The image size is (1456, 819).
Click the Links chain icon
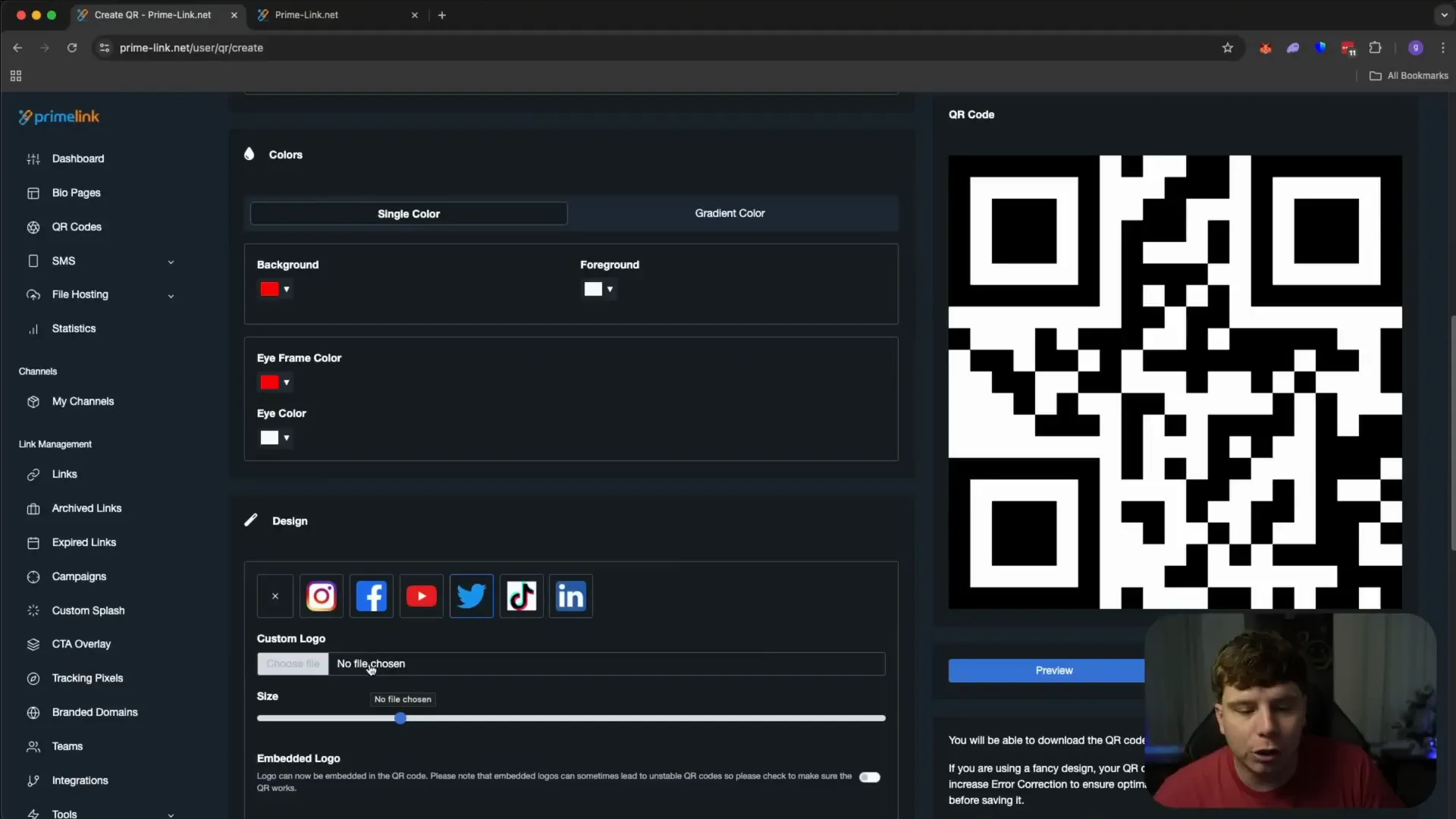click(33, 474)
